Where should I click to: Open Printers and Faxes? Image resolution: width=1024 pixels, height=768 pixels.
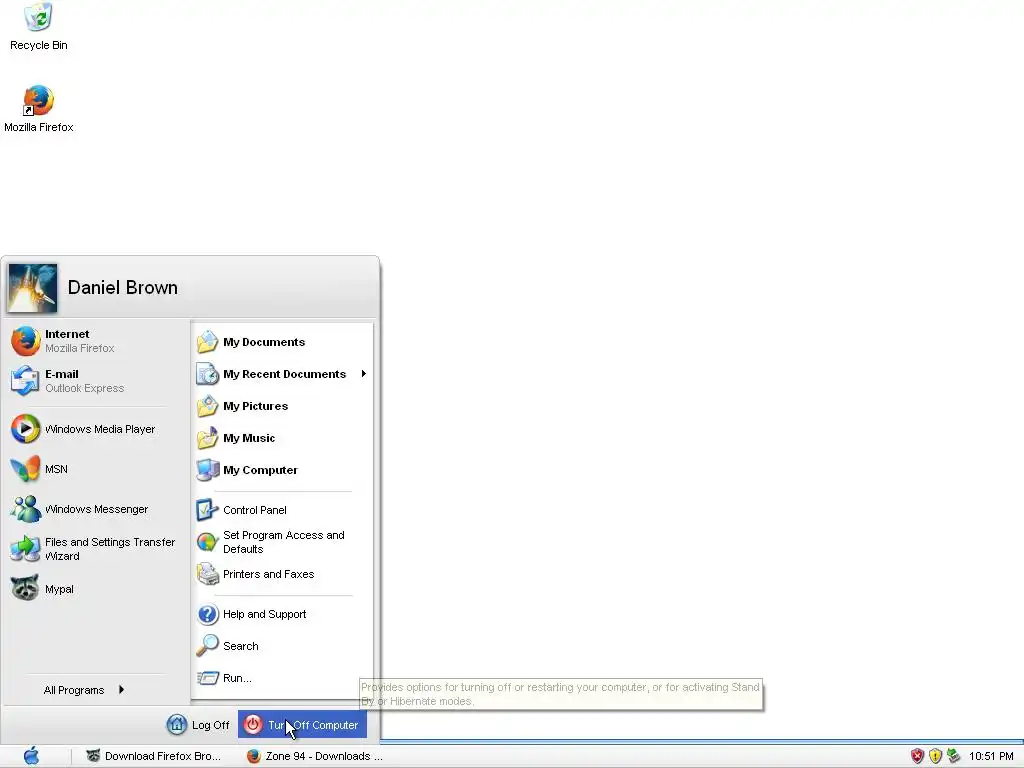pyautogui.click(x=283, y=574)
